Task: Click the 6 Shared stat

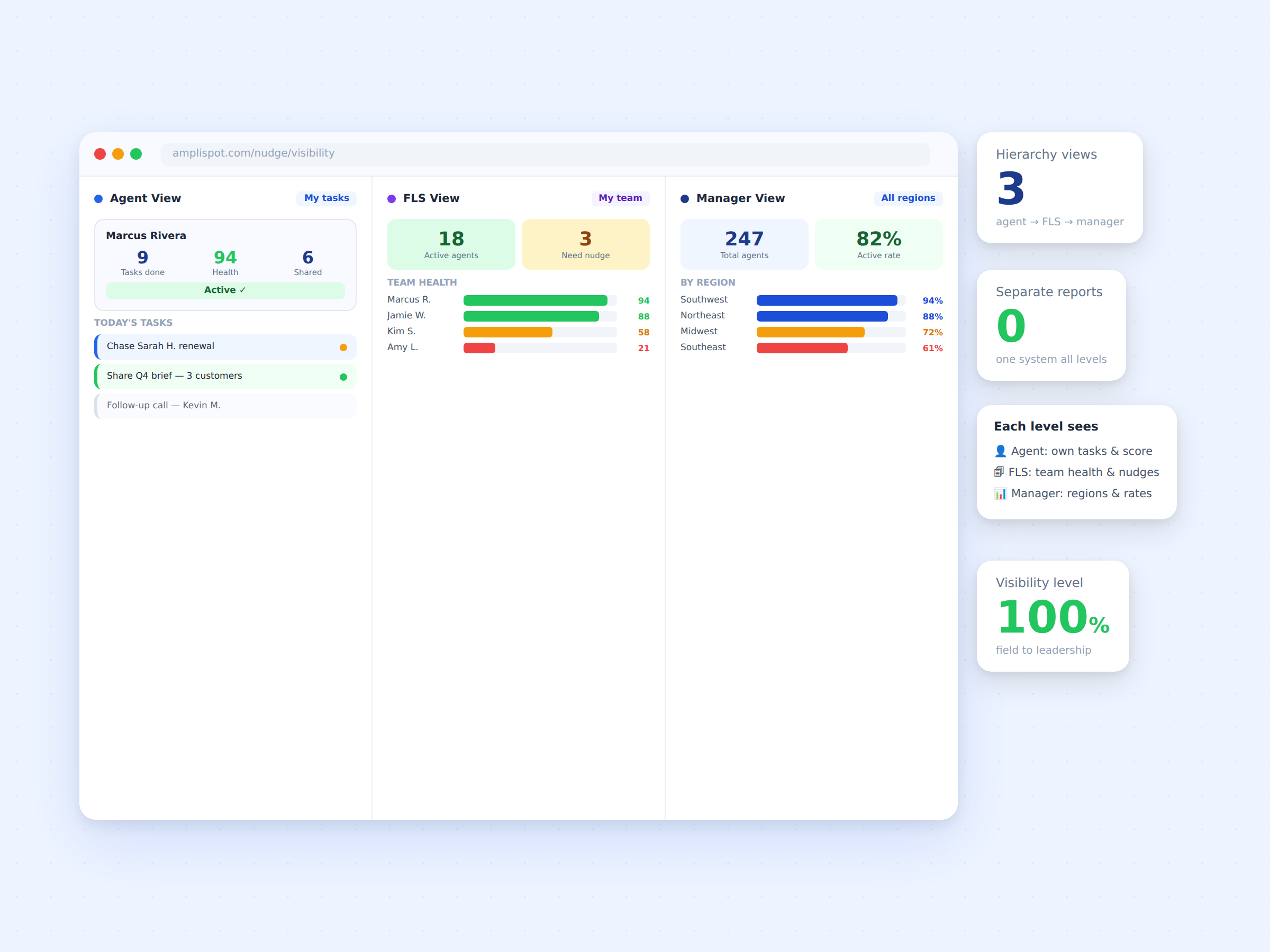Action: (308, 263)
